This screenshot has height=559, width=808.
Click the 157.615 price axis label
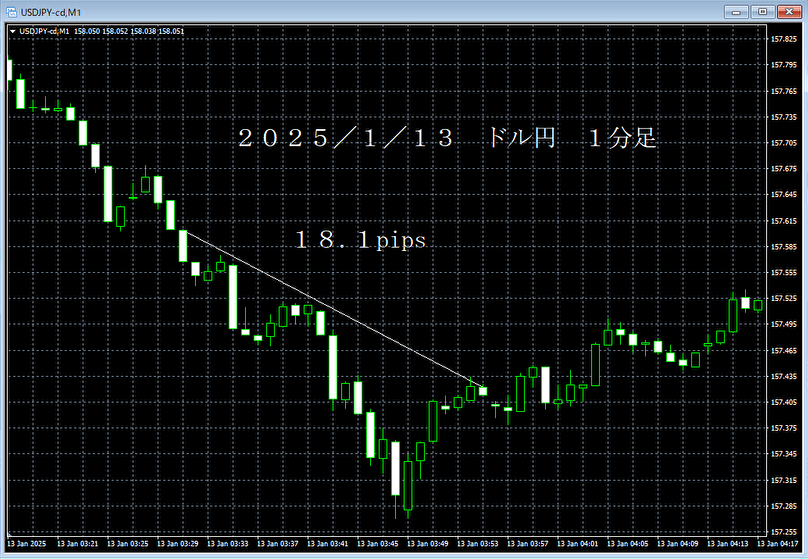click(783, 221)
